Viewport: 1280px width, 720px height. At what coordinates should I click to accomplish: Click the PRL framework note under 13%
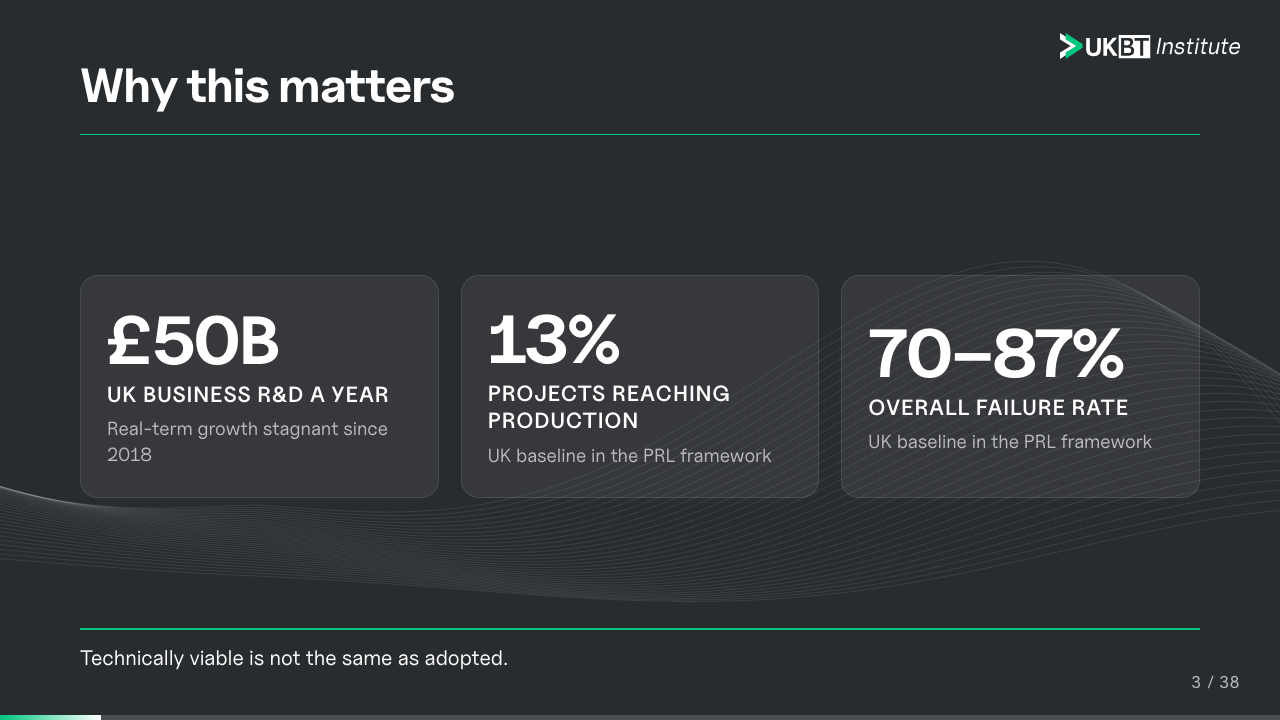[x=629, y=456]
